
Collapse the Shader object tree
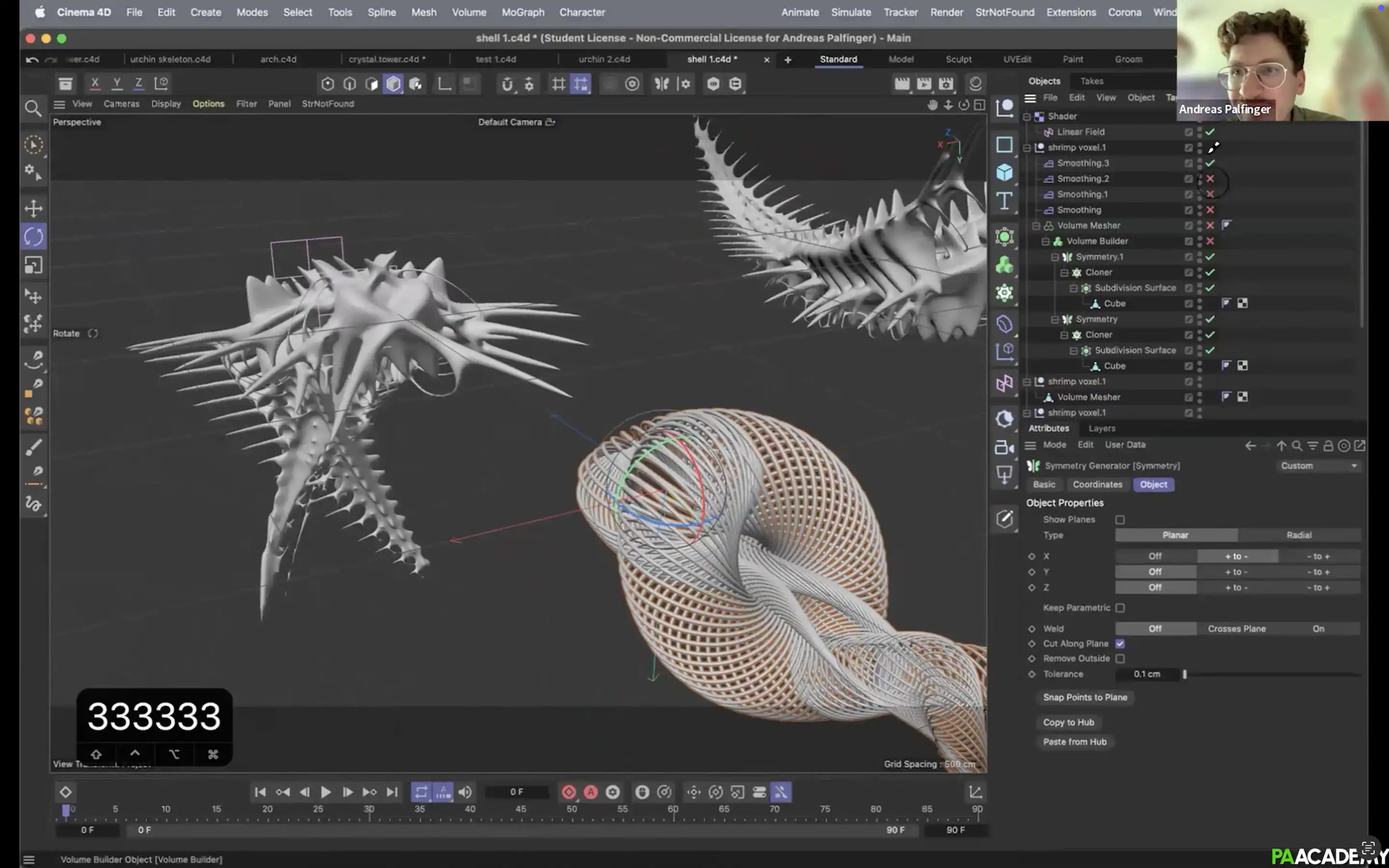[x=1027, y=117]
